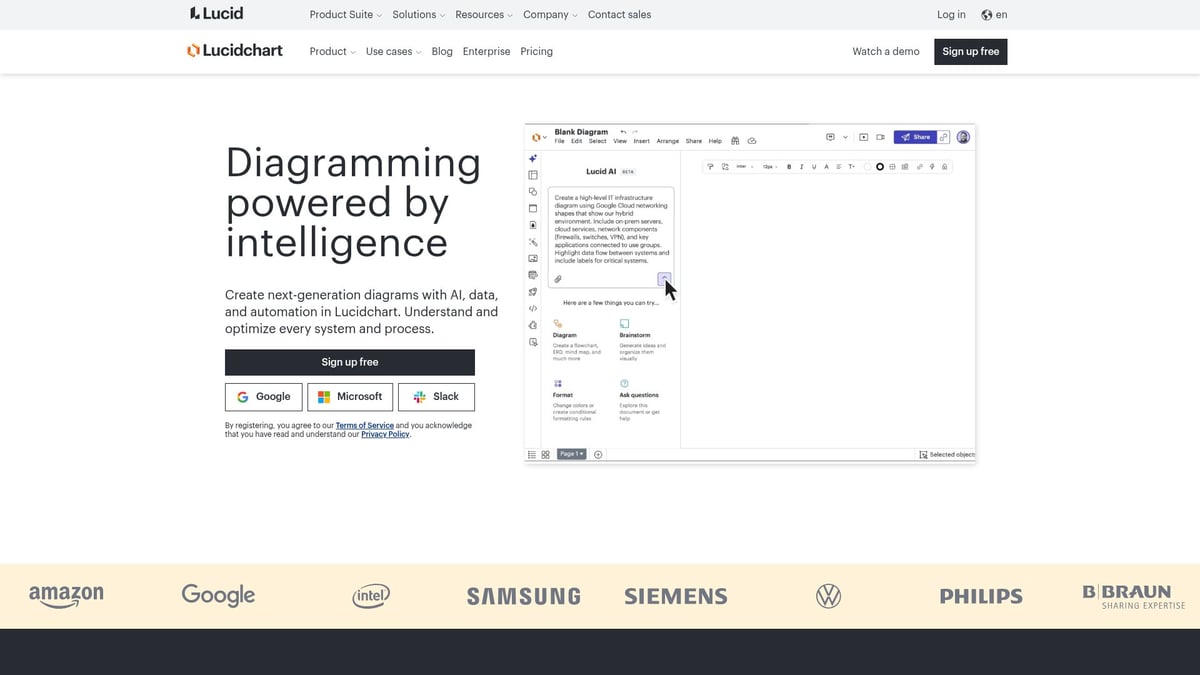
Task: Select the Bold formatting icon in the editor toolbar
Action: pos(789,167)
